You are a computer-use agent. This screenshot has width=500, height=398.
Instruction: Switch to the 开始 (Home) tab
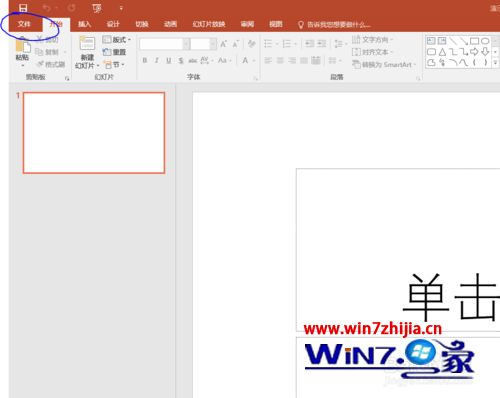56,24
